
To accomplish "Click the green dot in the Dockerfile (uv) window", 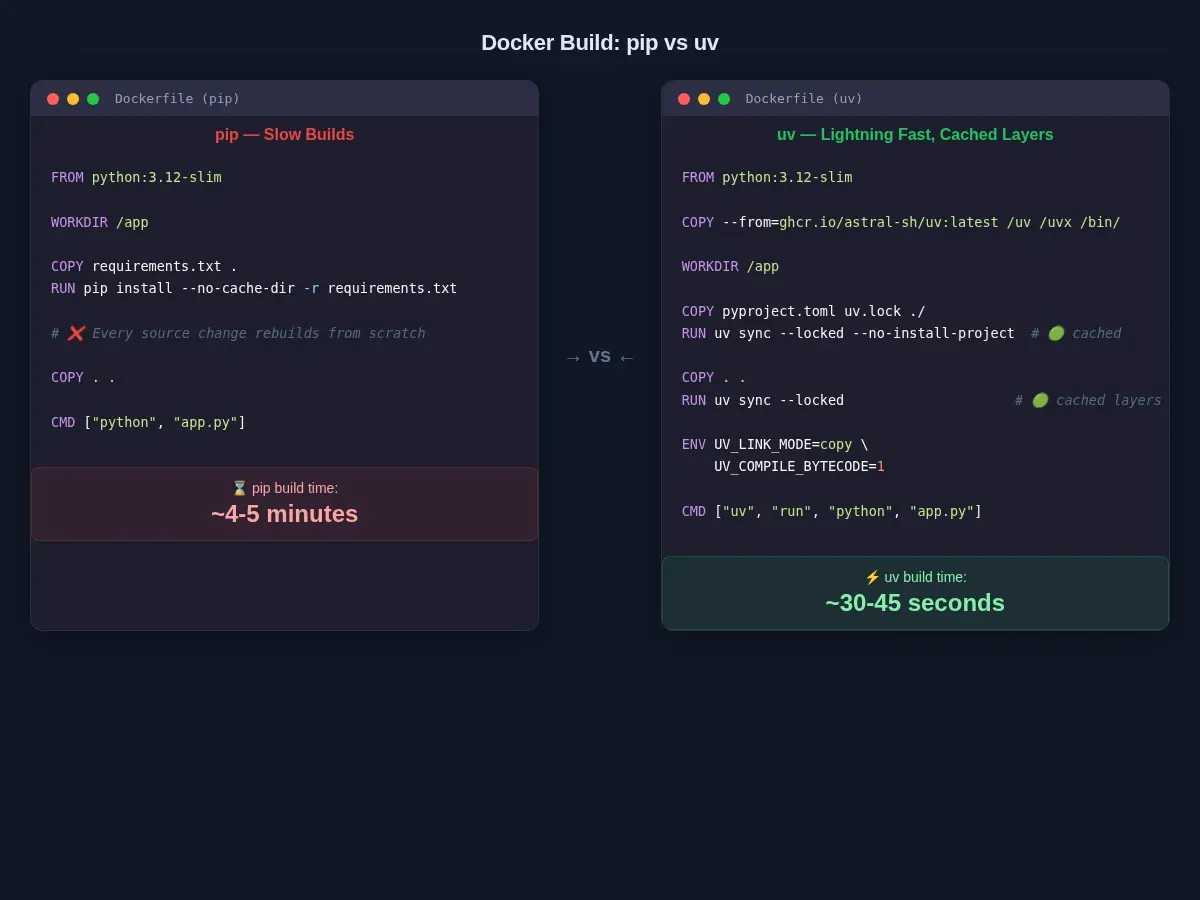I will pos(724,99).
